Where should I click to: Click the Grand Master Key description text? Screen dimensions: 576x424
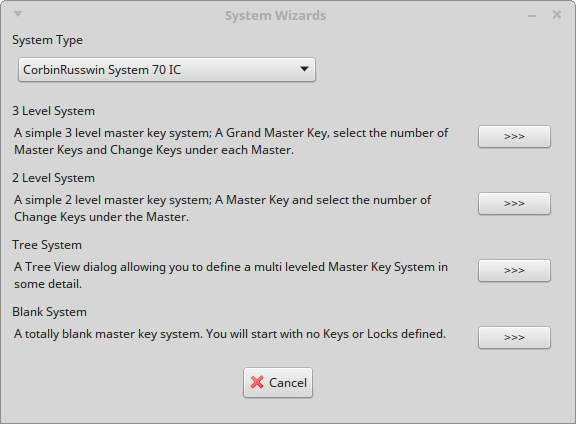pos(231,141)
